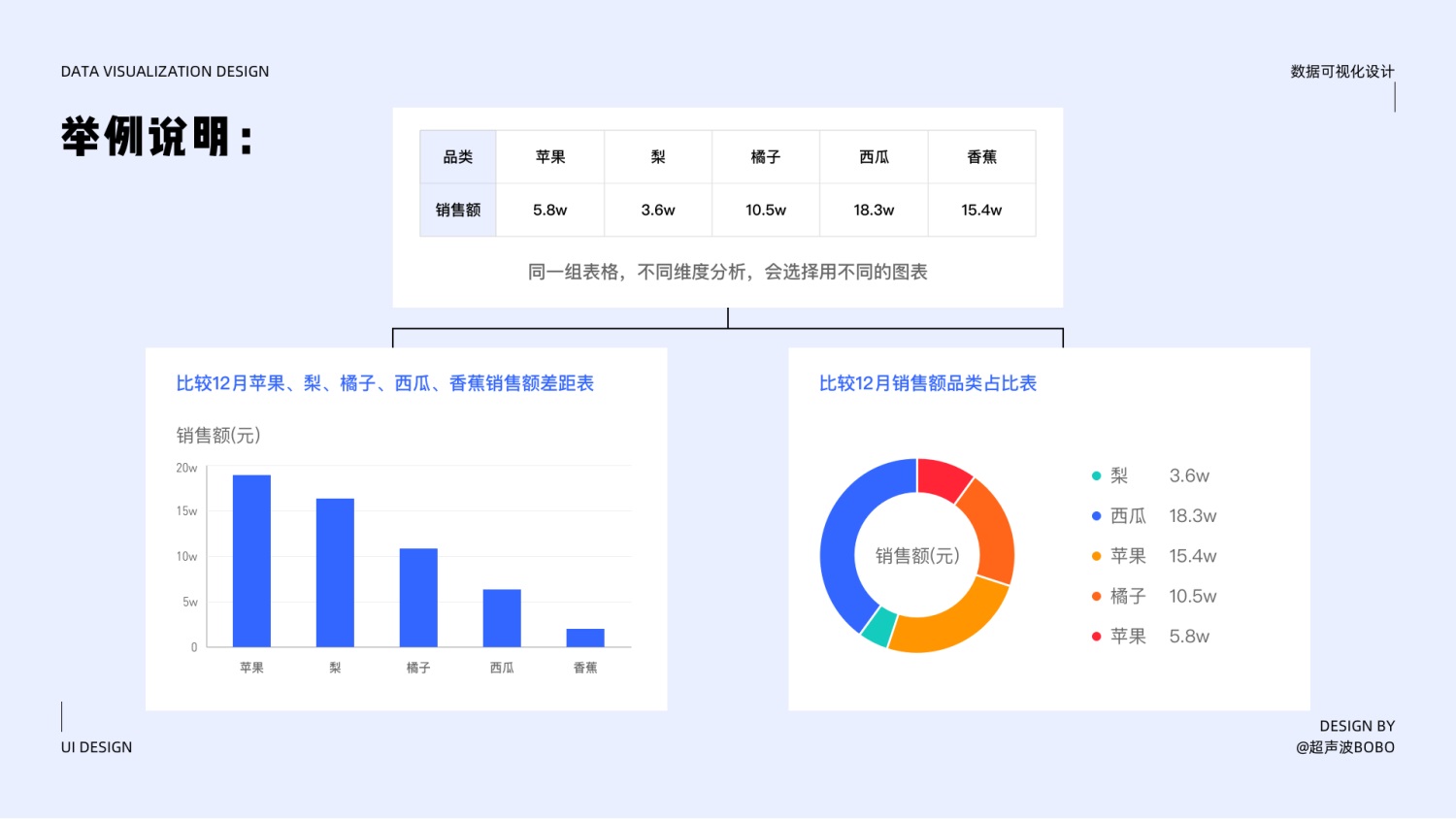
Task: Click the 香蕉 x-axis label under the bars
Action: [x=585, y=668]
